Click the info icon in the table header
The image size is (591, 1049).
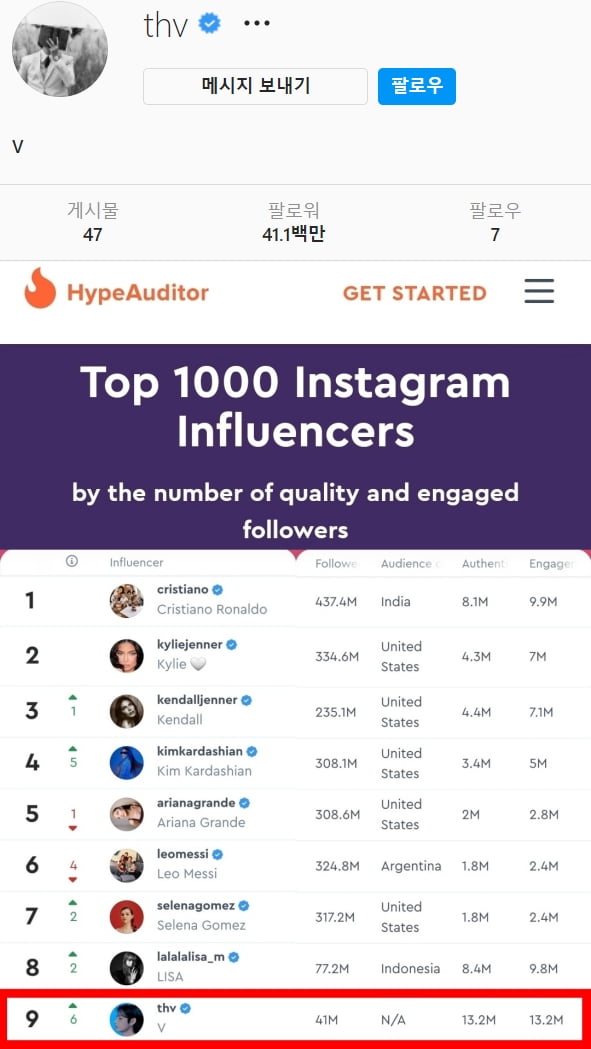pos(72,562)
